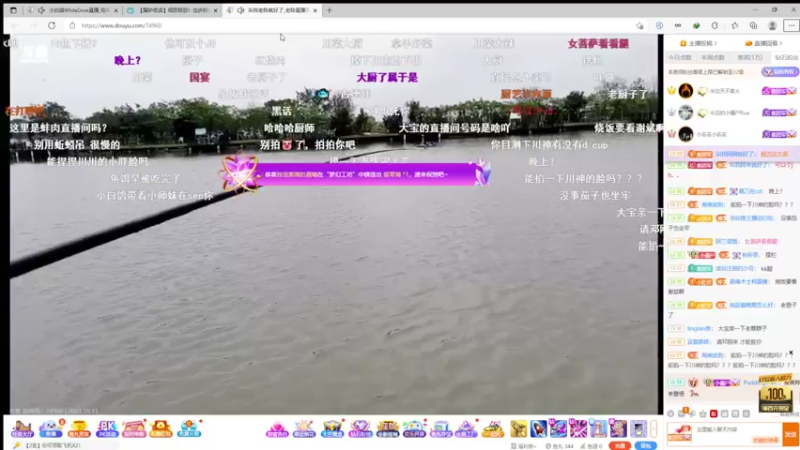Open the green extension icon in toolbar
Viewport: 800px width, 450px height.
pyautogui.click(x=696, y=26)
